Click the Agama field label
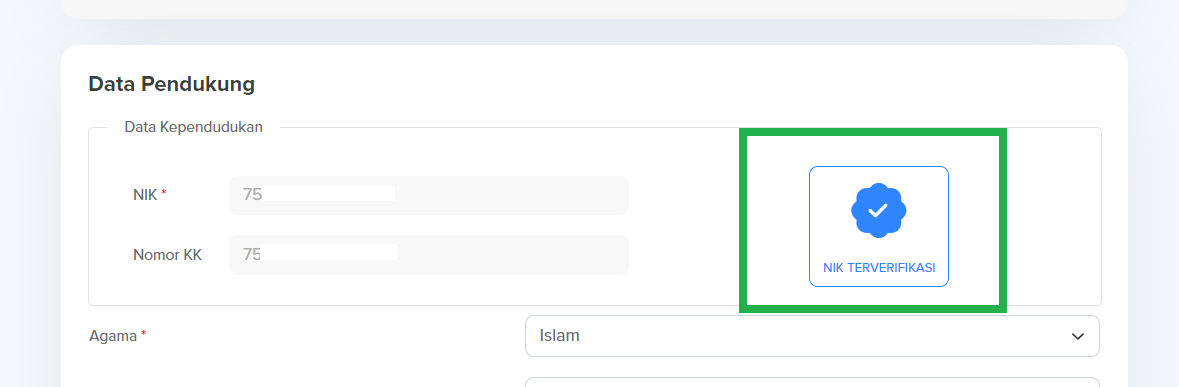Image resolution: width=1179 pixels, height=387 pixels. pyautogui.click(x=111, y=336)
